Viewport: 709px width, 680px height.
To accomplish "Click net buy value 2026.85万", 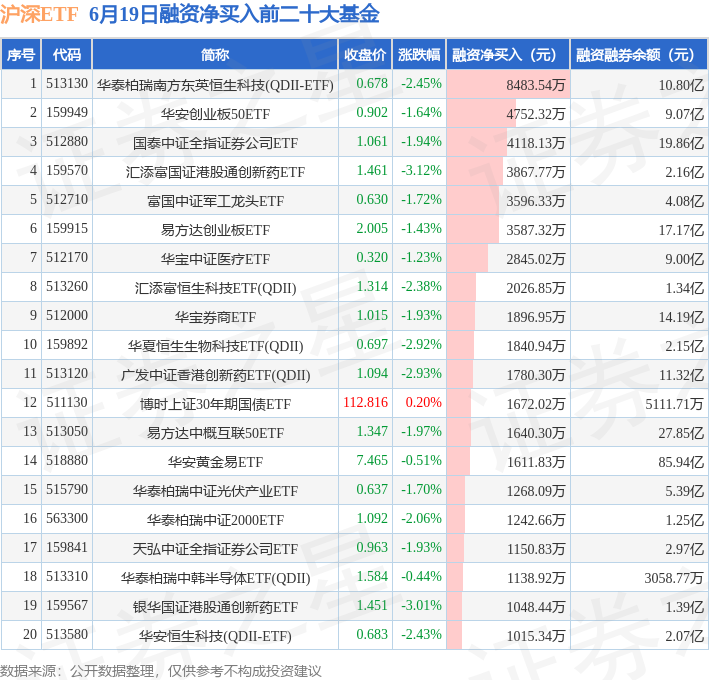I will pyautogui.click(x=535, y=288).
